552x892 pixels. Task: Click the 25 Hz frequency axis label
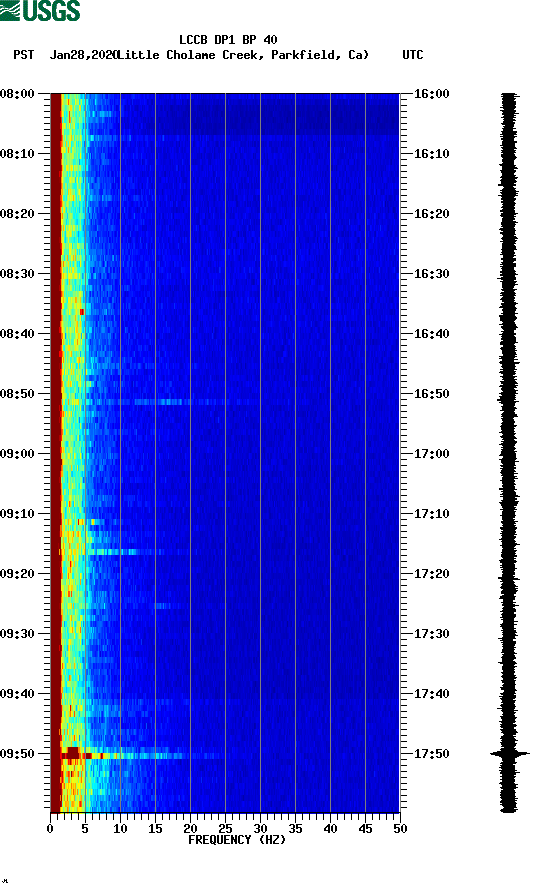225,829
